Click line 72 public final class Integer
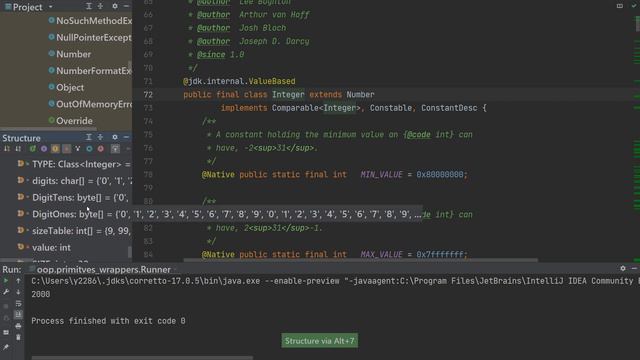The height and width of the screenshot is (360, 640). (279, 94)
